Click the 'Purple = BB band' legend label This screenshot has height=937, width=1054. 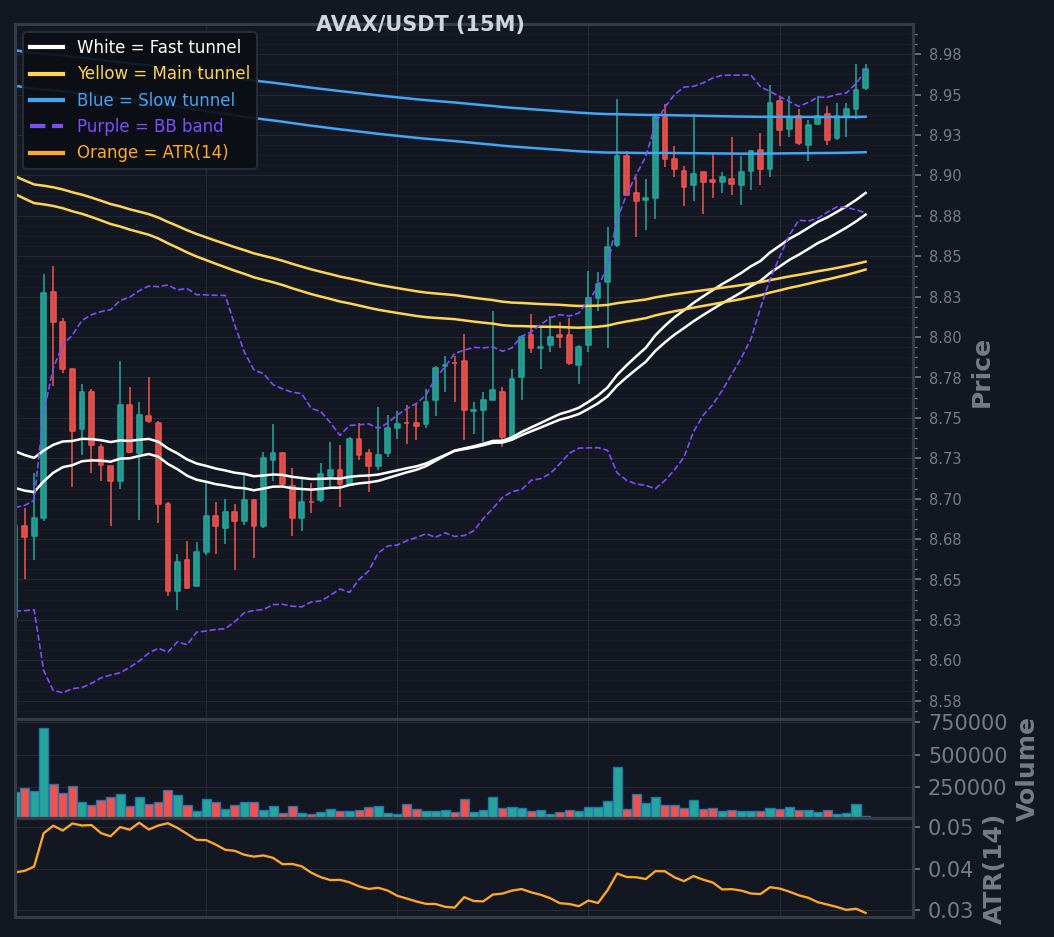(150, 126)
